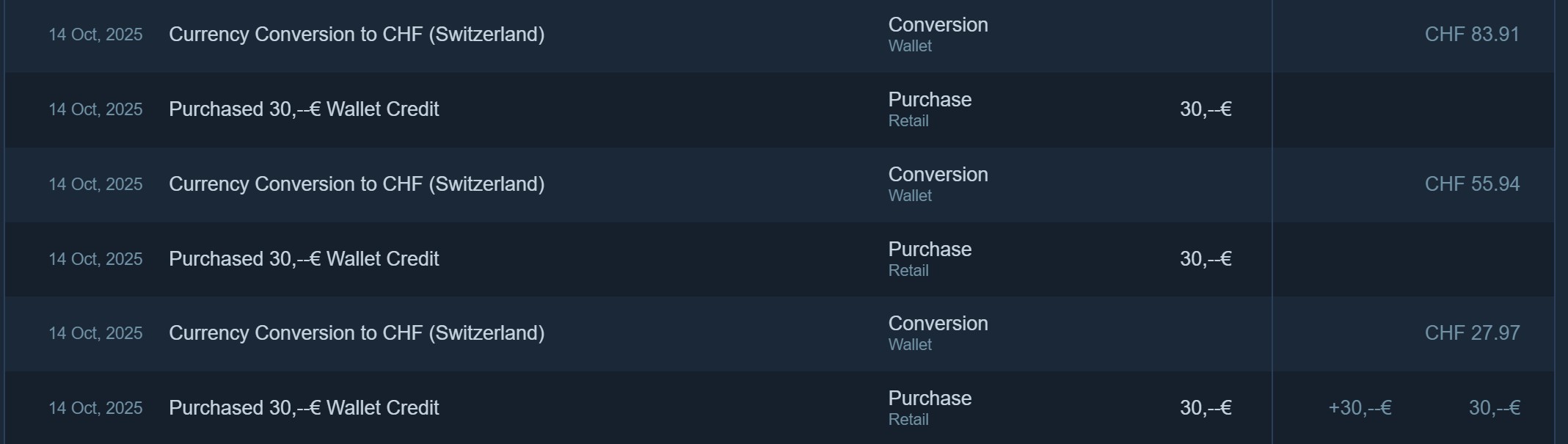Click 30,--€ total below CHF 55.94 conversion row
This screenshot has height=444, width=1568.
click(1205, 259)
